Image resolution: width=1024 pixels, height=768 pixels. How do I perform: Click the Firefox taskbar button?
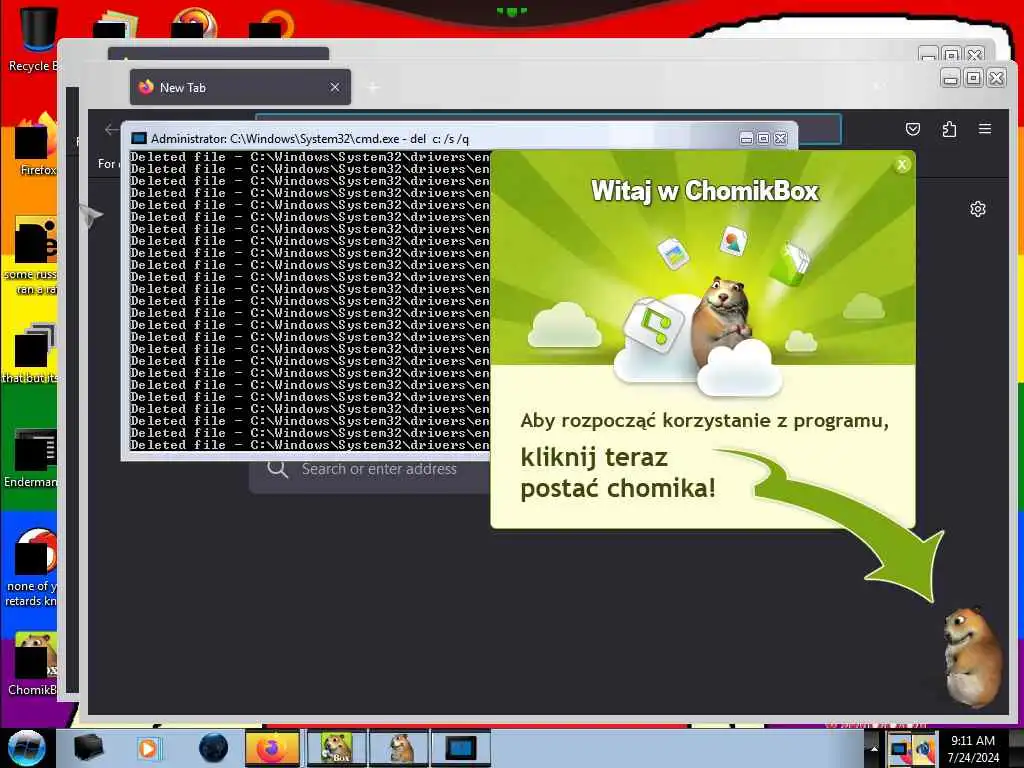(x=272, y=748)
